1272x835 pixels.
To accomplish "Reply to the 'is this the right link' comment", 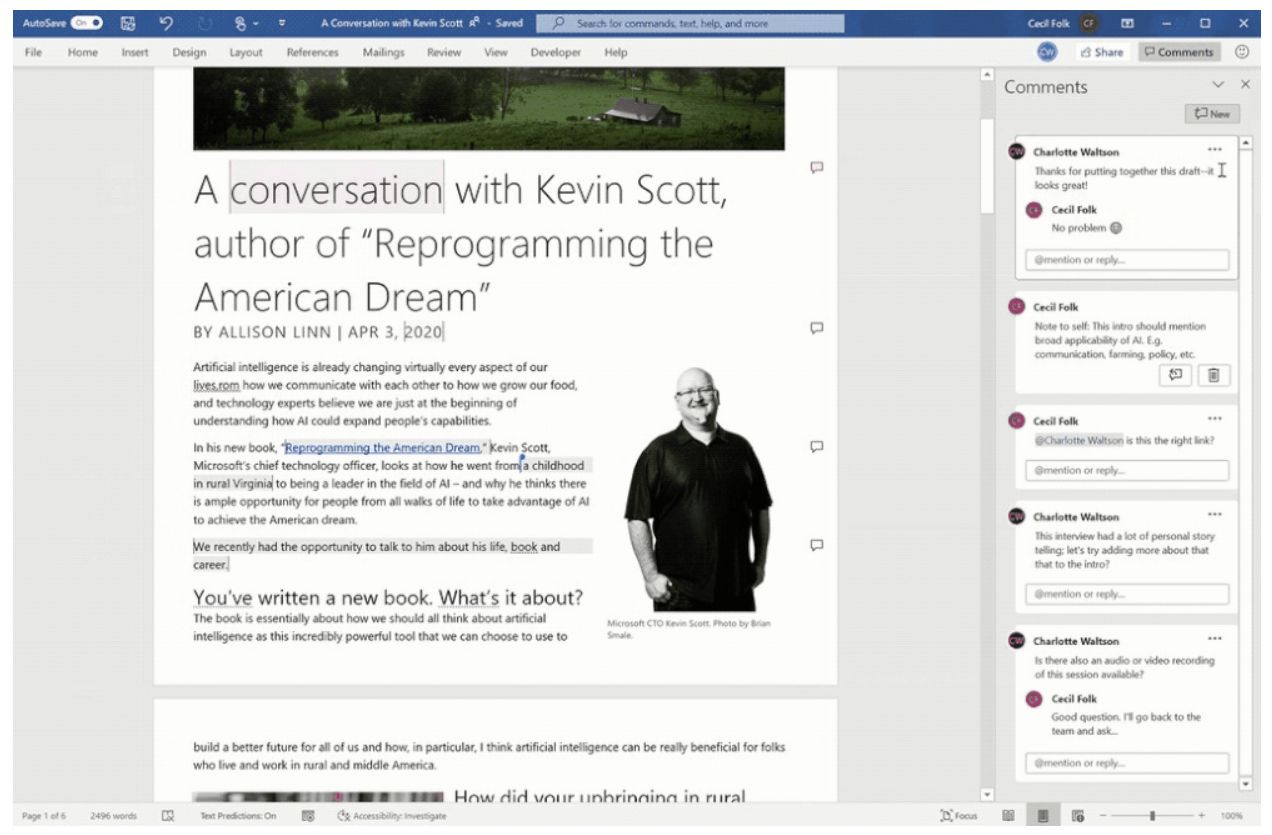I will [1127, 470].
